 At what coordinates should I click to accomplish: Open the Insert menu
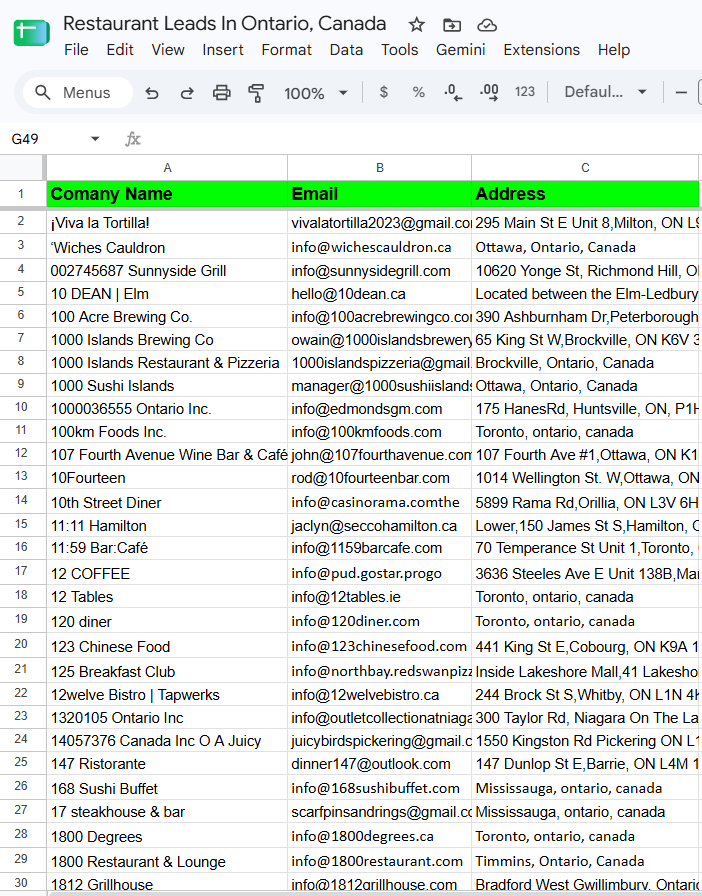click(x=222, y=50)
